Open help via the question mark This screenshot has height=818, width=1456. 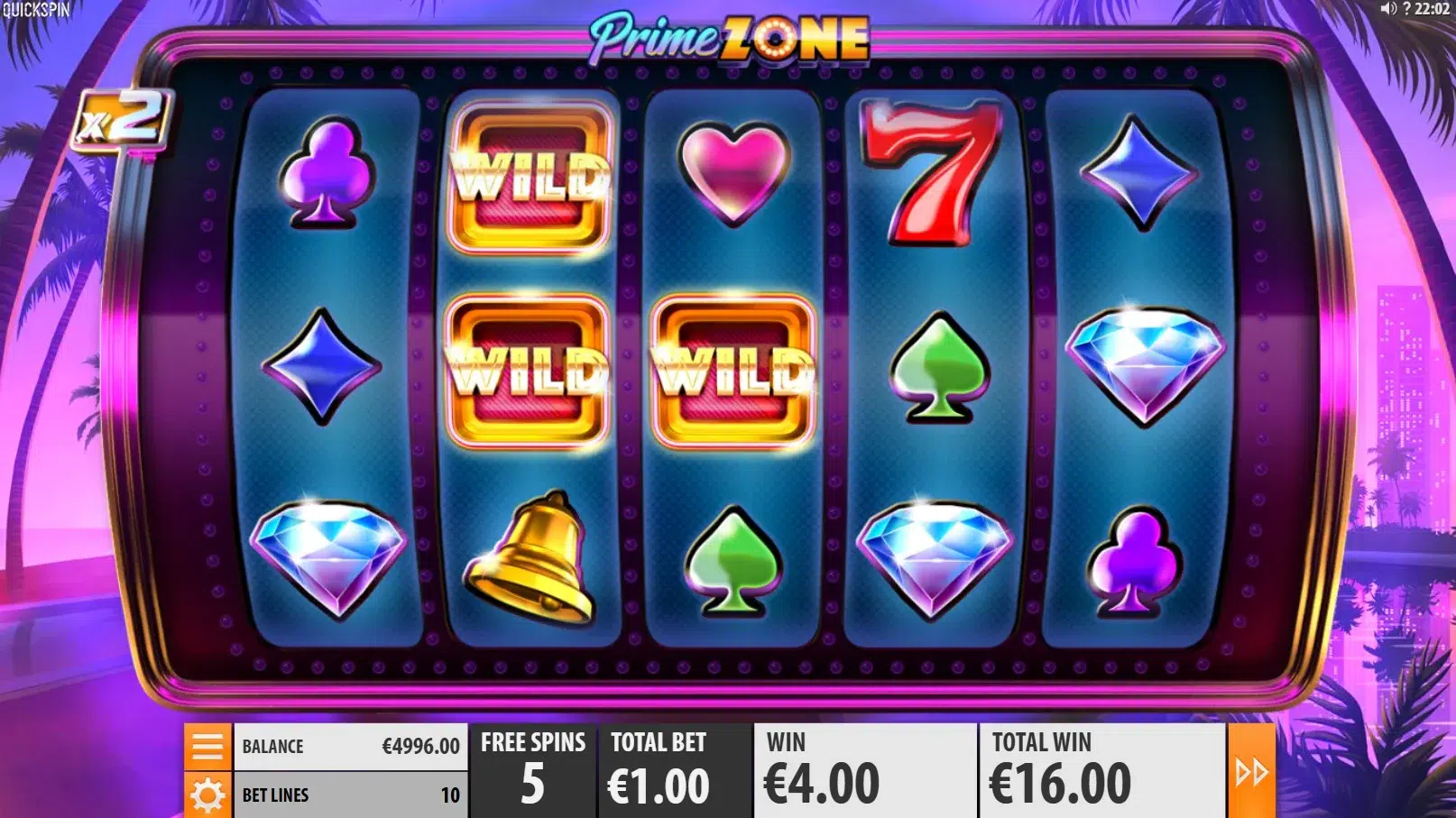tap(1406, 9)
